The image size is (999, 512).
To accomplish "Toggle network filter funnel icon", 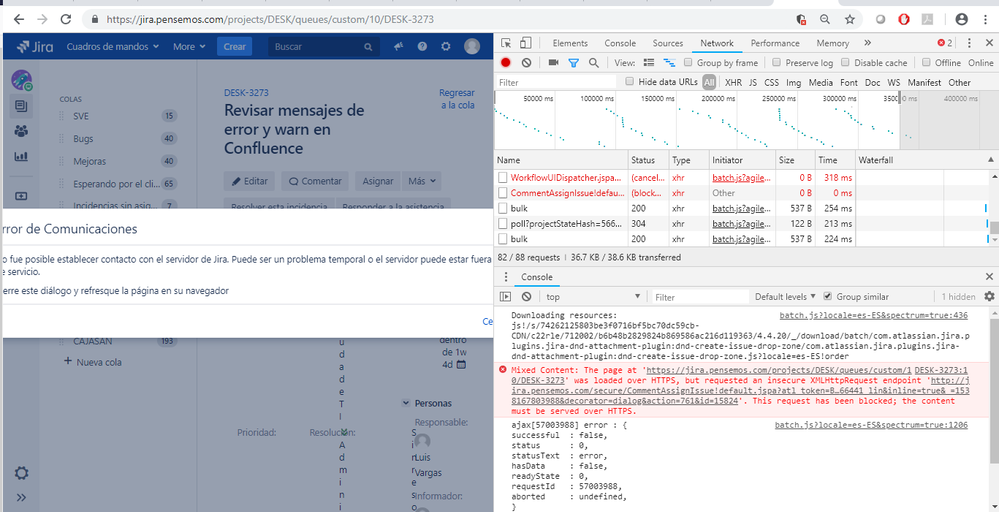I will (x=573, y=62).
